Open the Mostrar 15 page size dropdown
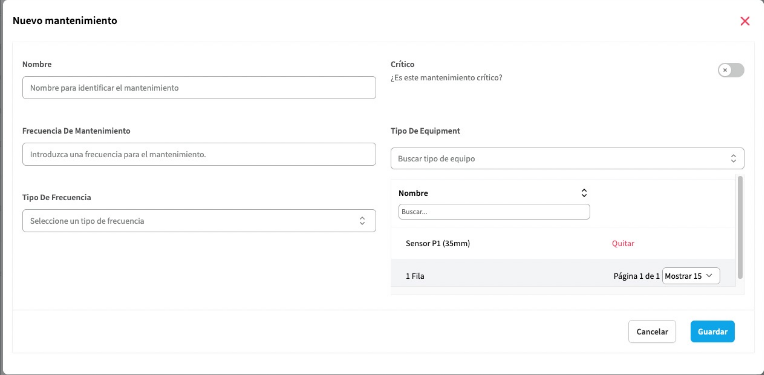 pos(690,276)
